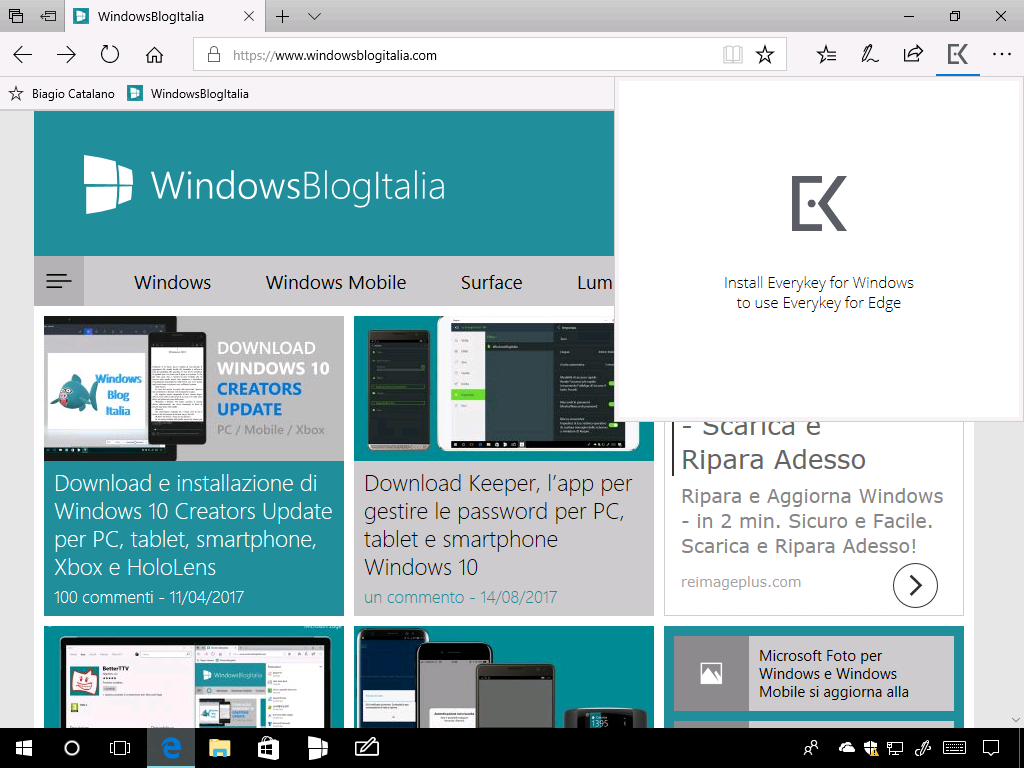Select Windows Mobile in site navigation
Screen dimensions: 1024x768
click(336, 282)
